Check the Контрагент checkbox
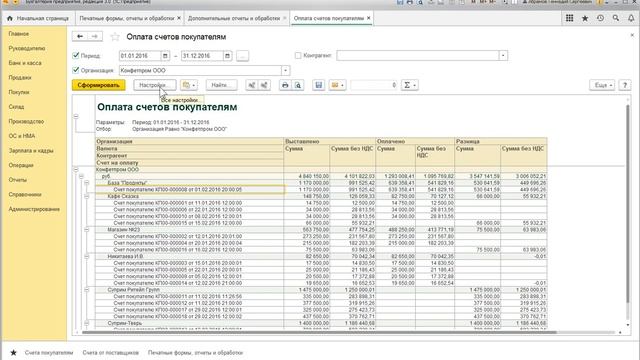Screen dimensions: 640x360 298,55
